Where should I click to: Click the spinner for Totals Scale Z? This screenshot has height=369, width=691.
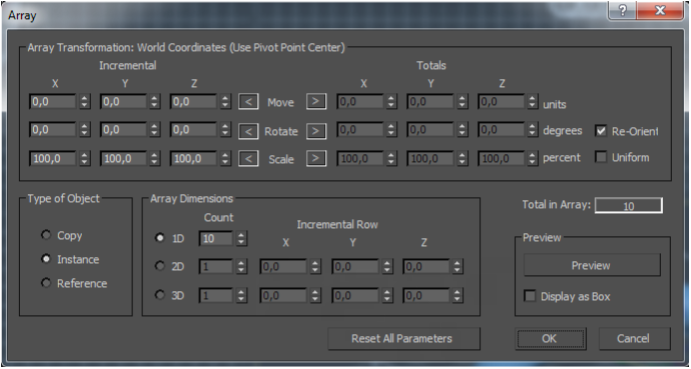[533, 159]
